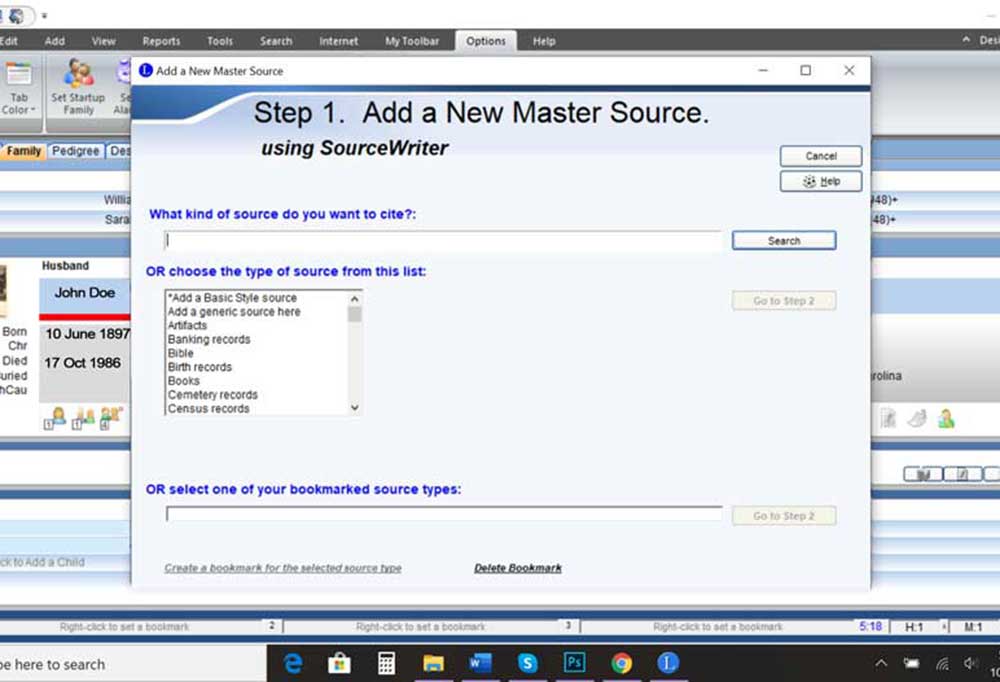Open Skype from the taskbar
Viewport: 1000px width, 682px height.
tap(527, 663)
